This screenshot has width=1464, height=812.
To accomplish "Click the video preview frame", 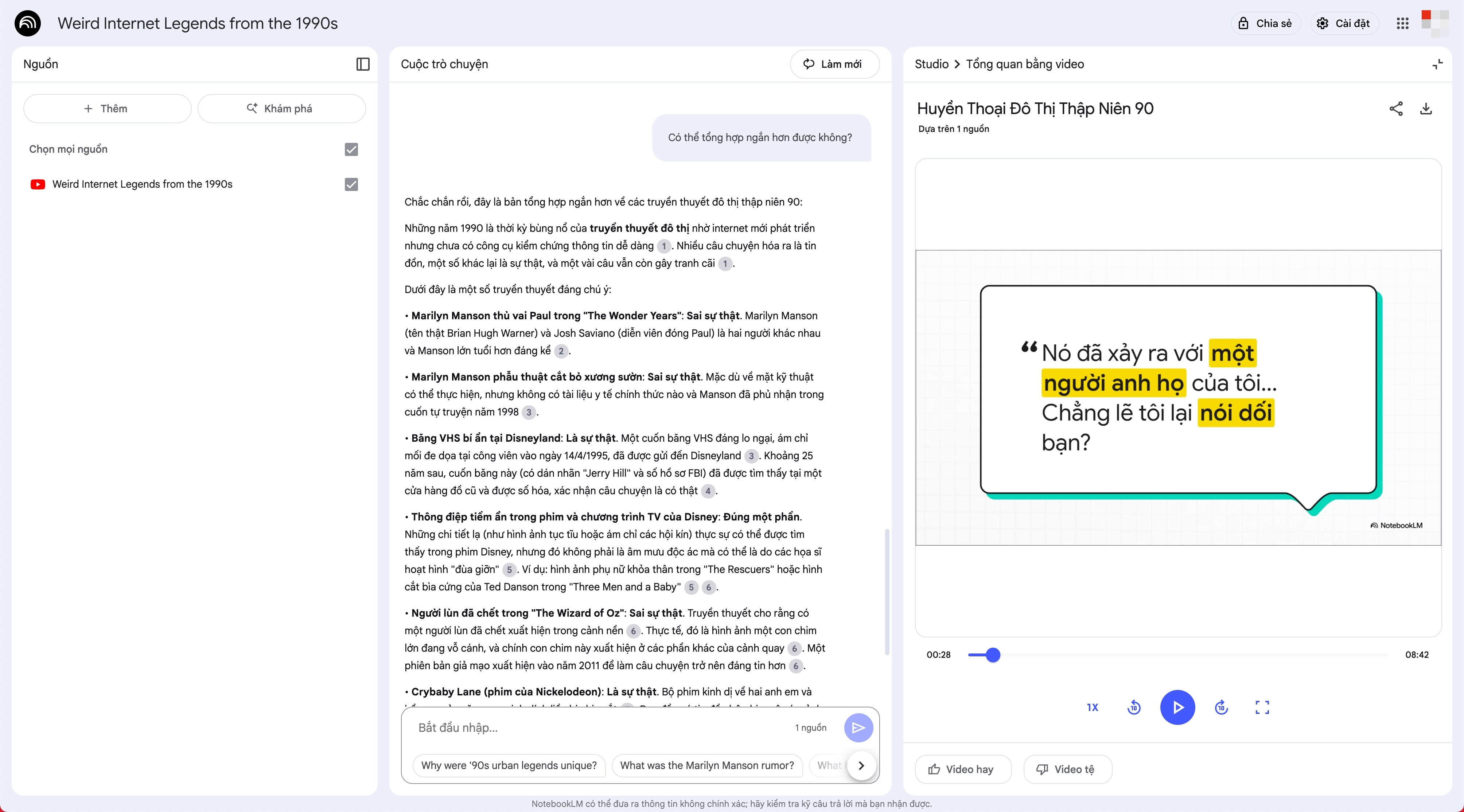I will point(1178,398).
